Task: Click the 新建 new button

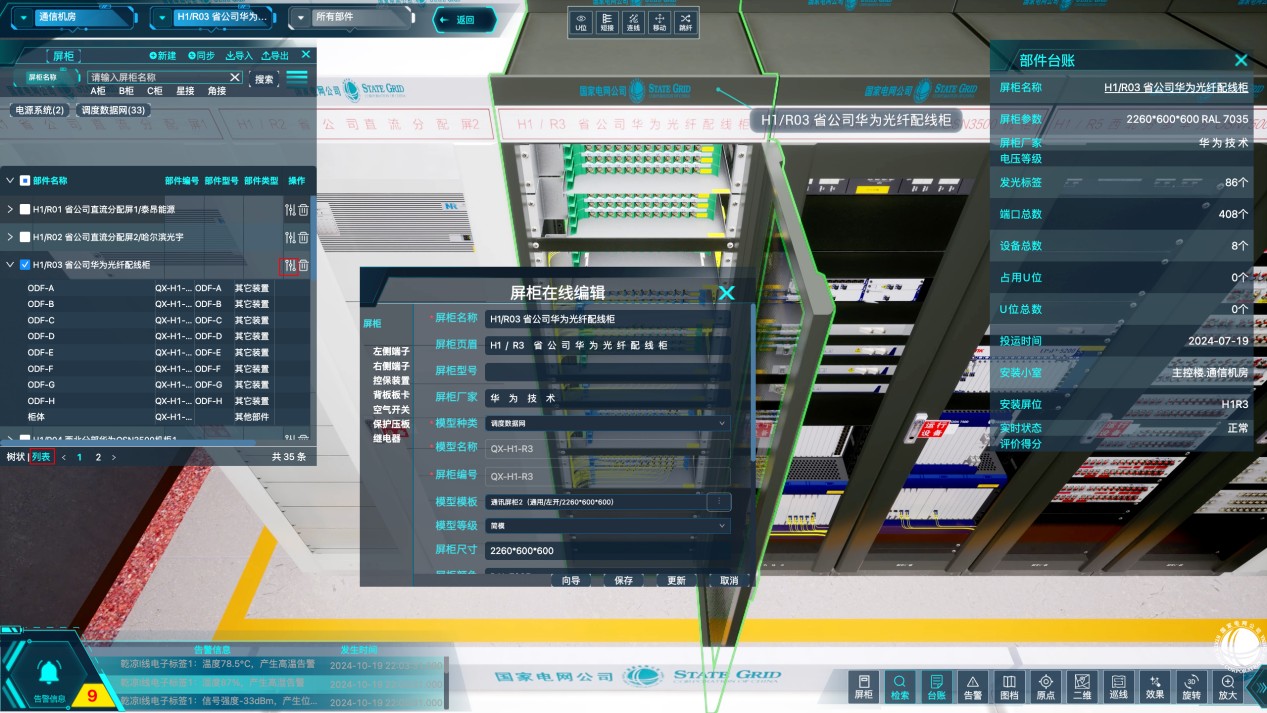Action: [x=162, y=55]
